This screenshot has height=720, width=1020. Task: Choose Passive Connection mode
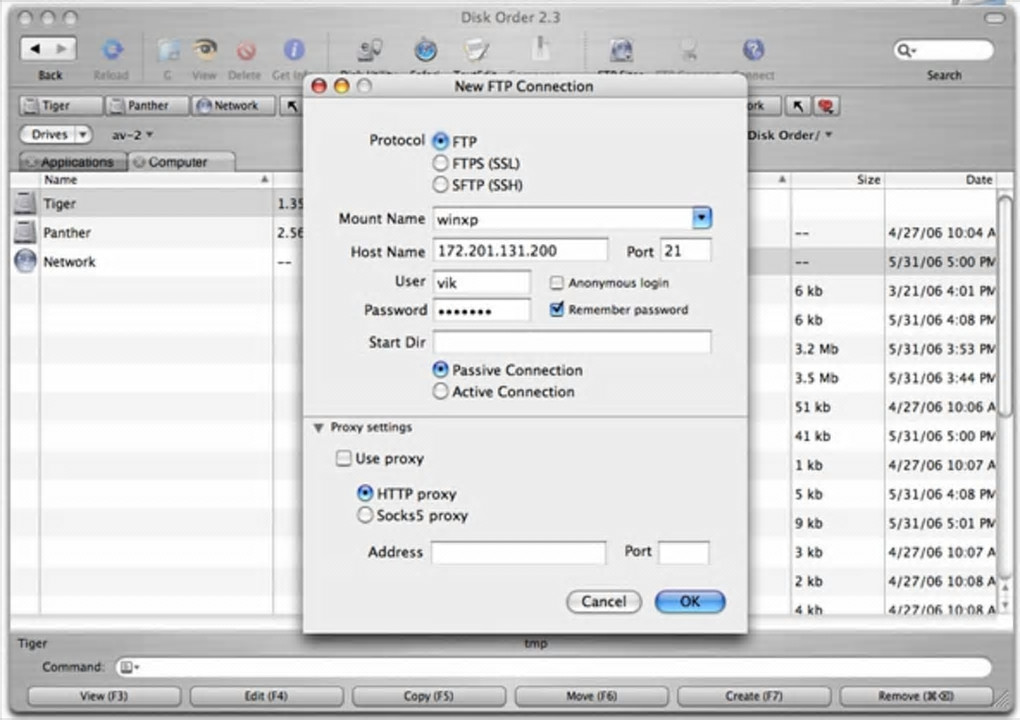tap(440, 370)
